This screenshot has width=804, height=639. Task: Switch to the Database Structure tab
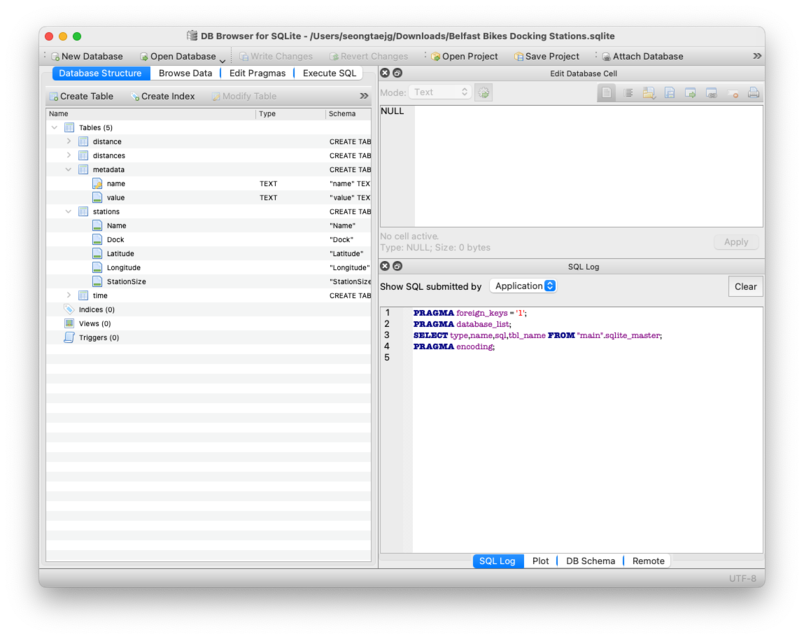coord(100,73)
